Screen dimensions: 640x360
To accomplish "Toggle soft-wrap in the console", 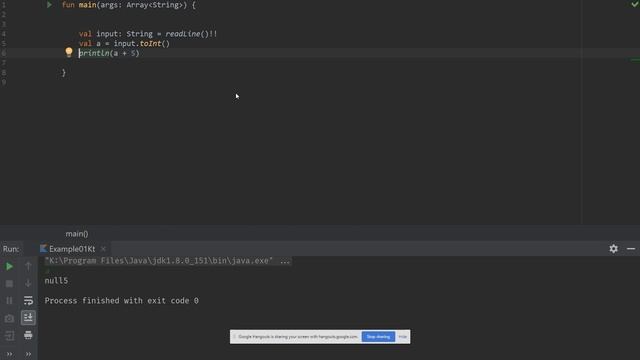I will coord(28,301).
